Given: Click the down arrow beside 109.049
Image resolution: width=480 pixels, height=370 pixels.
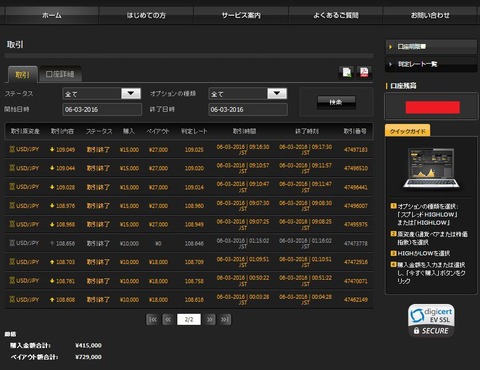Looking at the screenshot, I should pos(52,150).
